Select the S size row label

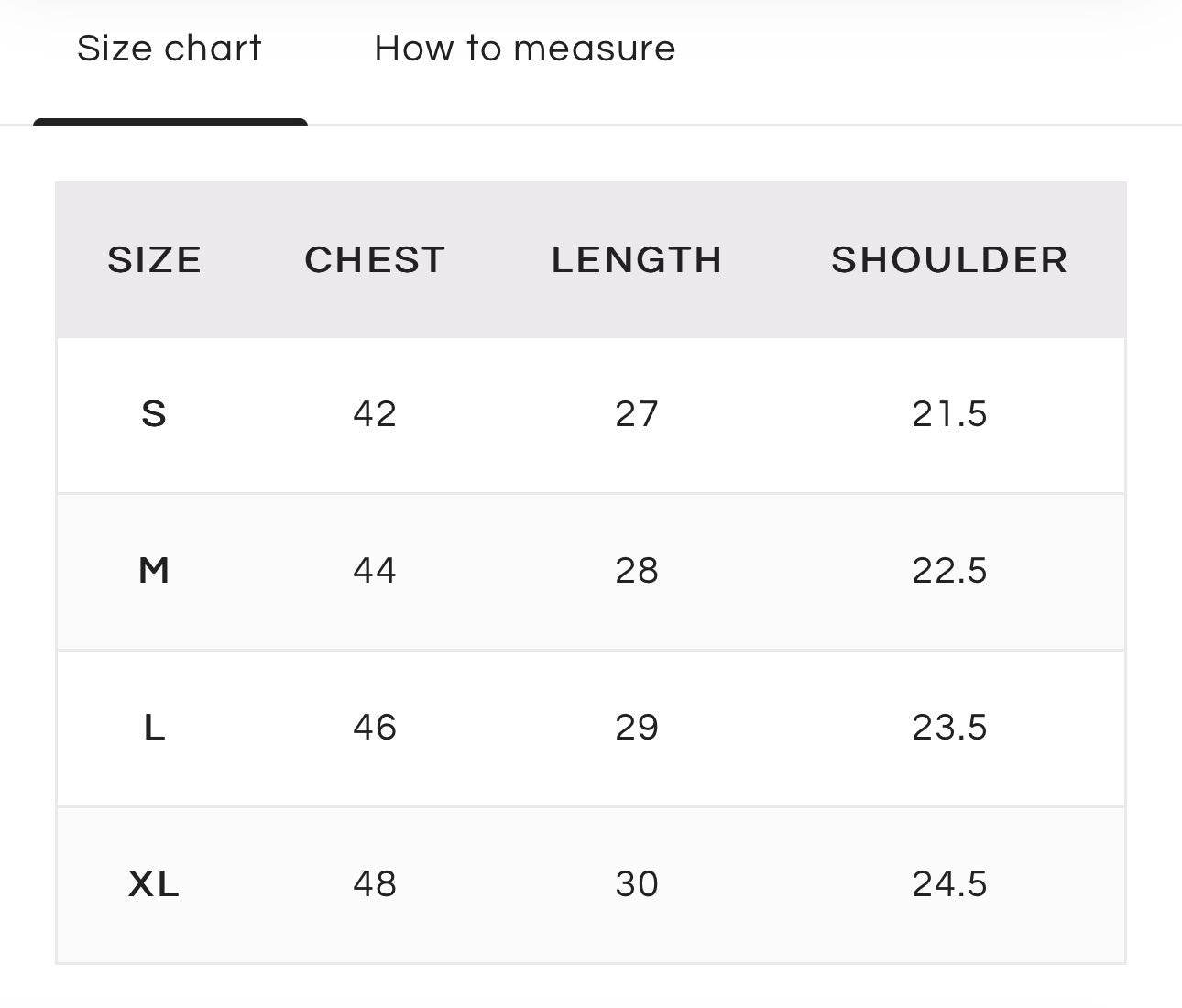tap(154, 414)
